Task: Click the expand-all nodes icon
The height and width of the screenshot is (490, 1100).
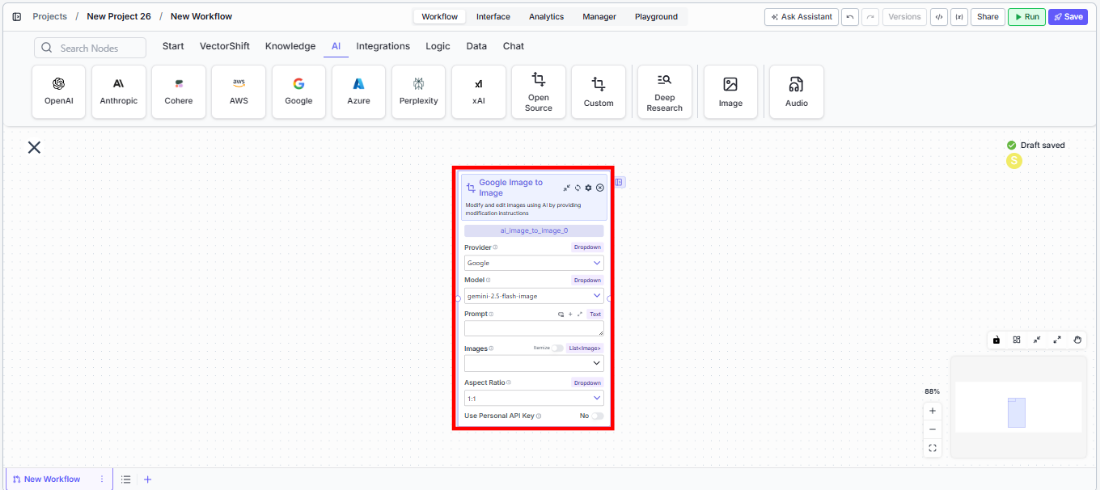Action: pos(1057,340)
